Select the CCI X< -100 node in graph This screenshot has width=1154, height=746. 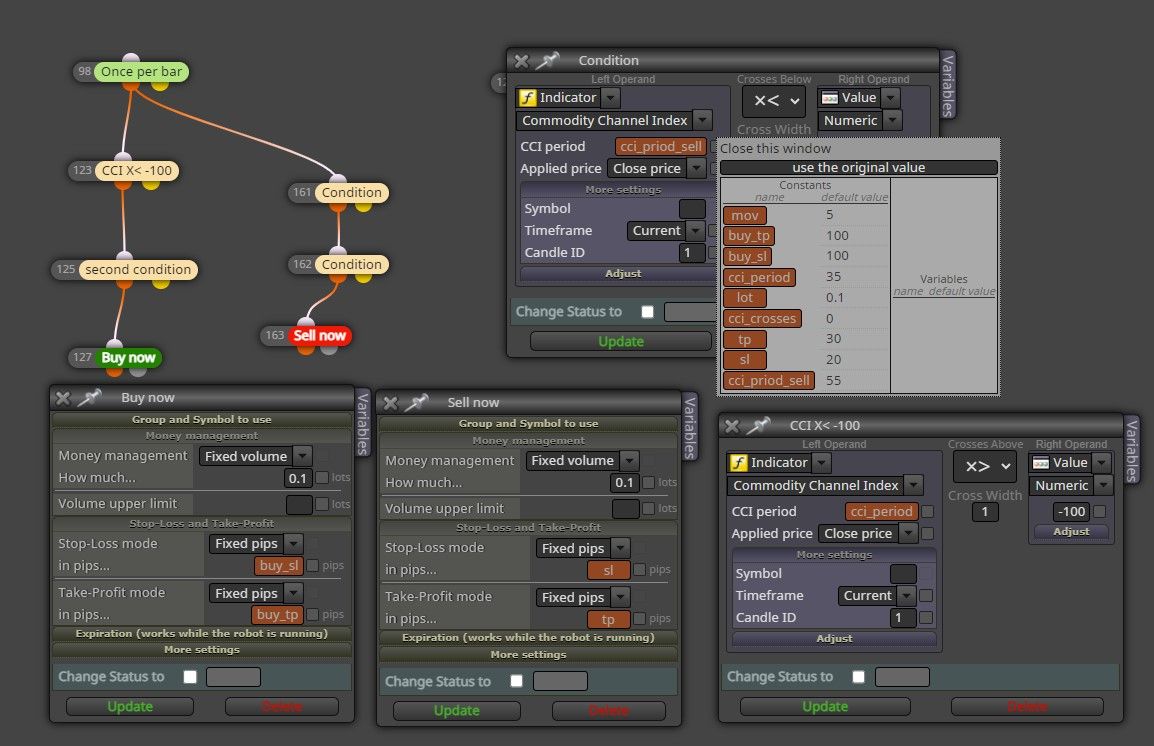pyautogui.click(x=137, y=171)
